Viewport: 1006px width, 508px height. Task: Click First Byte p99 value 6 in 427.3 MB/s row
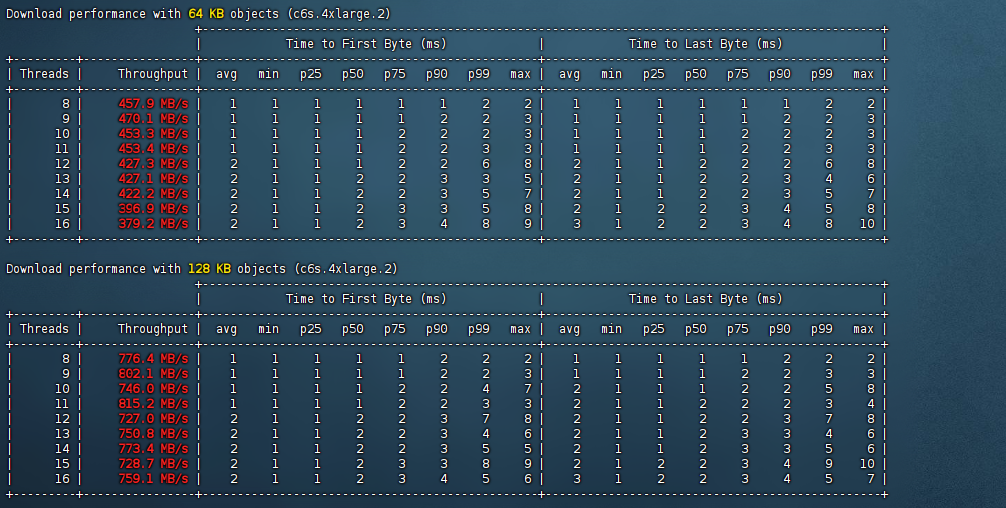(x=486, y=164)
